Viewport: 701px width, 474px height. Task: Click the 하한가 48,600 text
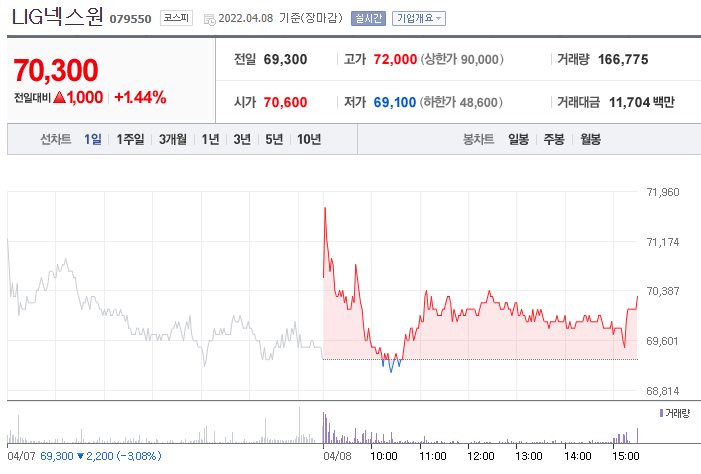[461, 102]
